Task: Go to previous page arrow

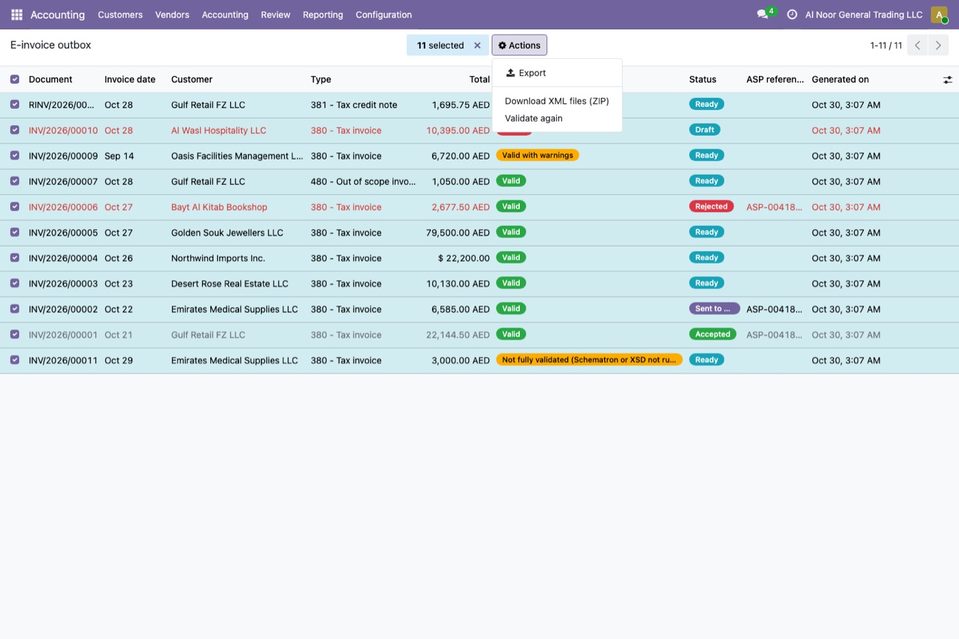Action: pos(917,45)
